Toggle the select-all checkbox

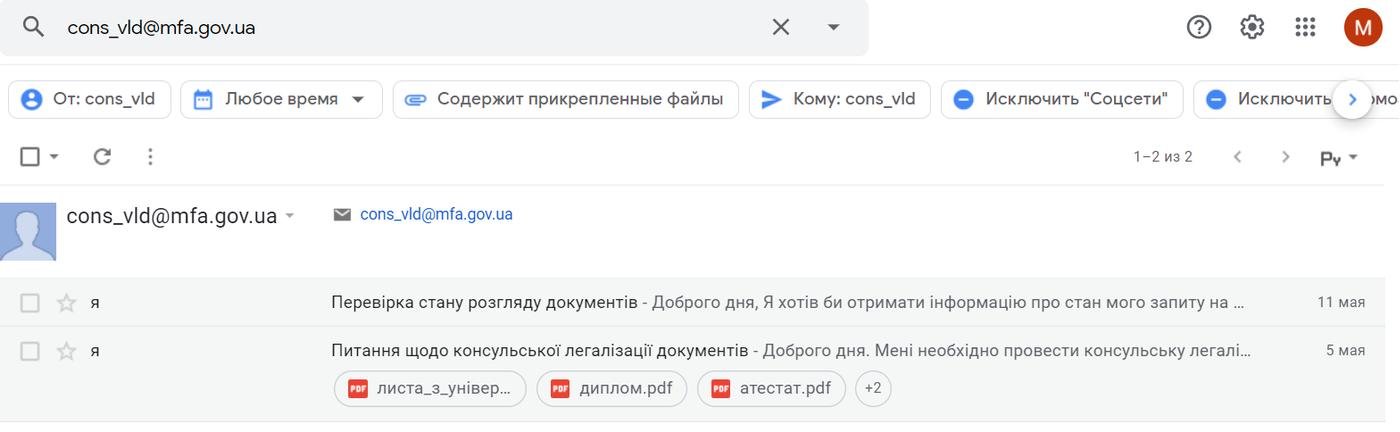pyautogui.click(x=30, y=157)
